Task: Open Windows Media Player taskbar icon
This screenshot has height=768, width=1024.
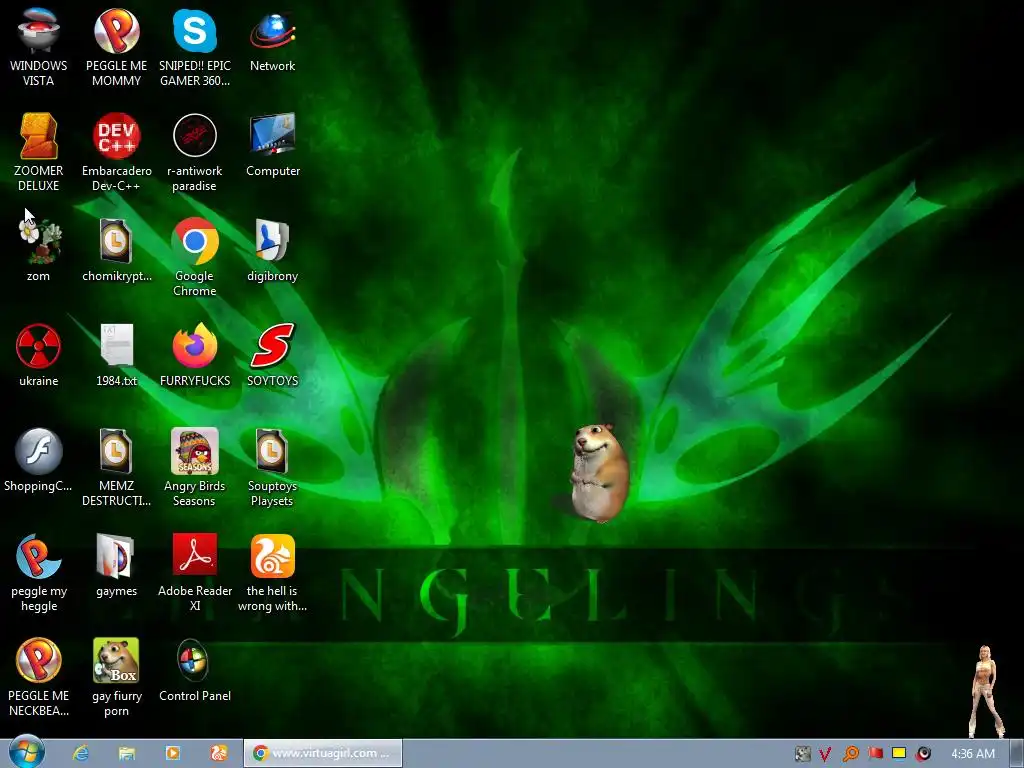Action: point(172,754)
